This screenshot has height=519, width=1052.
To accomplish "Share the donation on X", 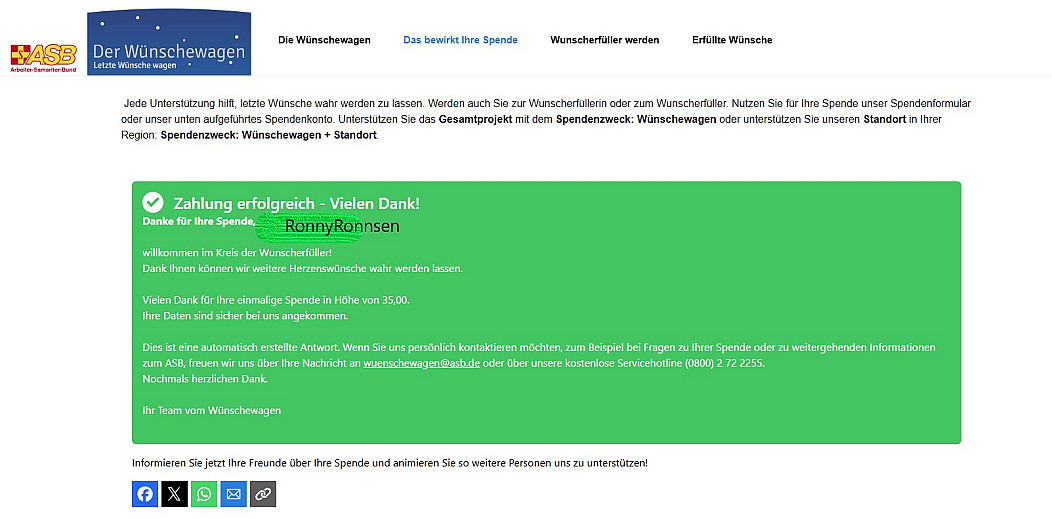I will (174, 494).
